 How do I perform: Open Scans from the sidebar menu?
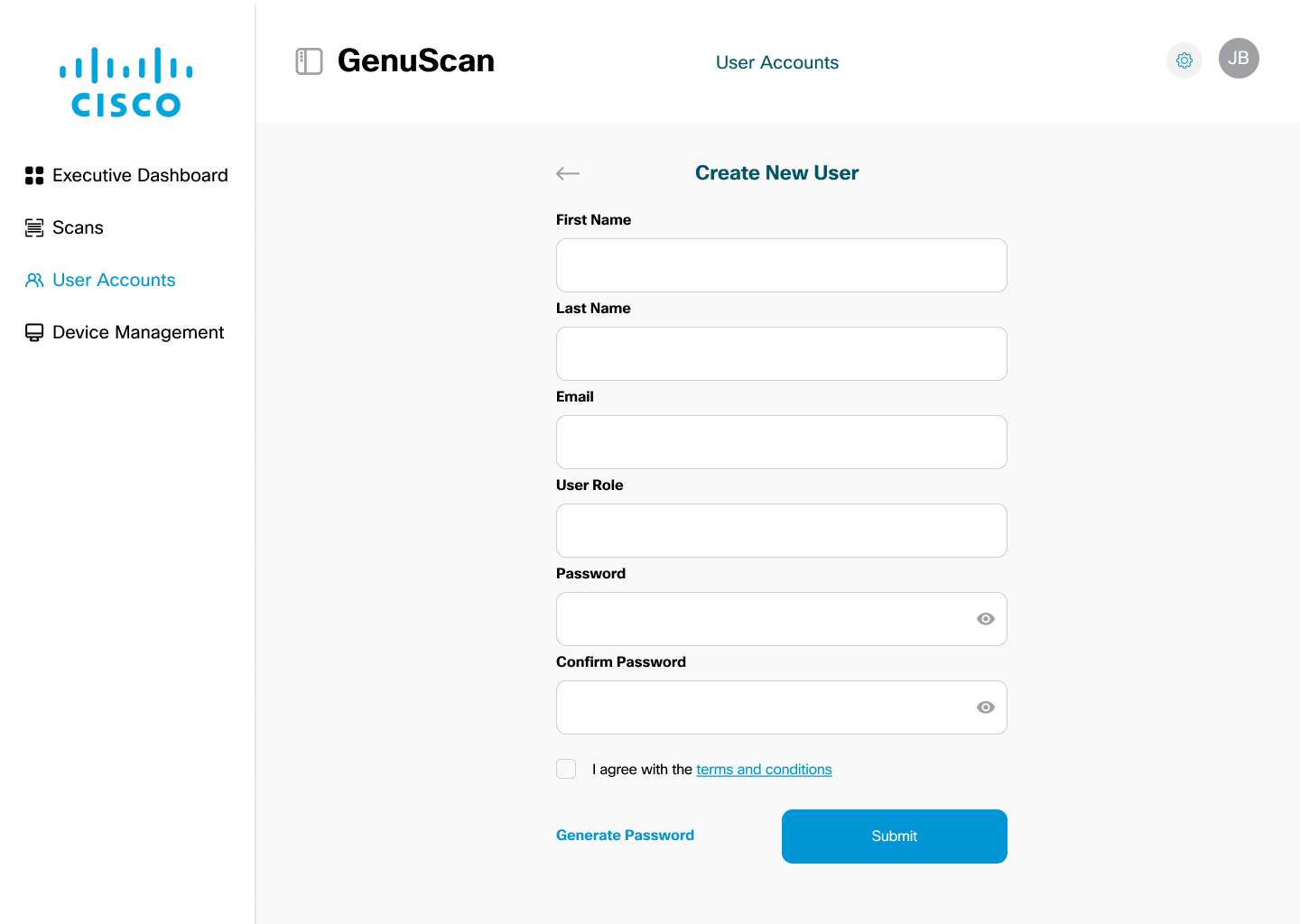pyautogui.click(x=78, y=227)
